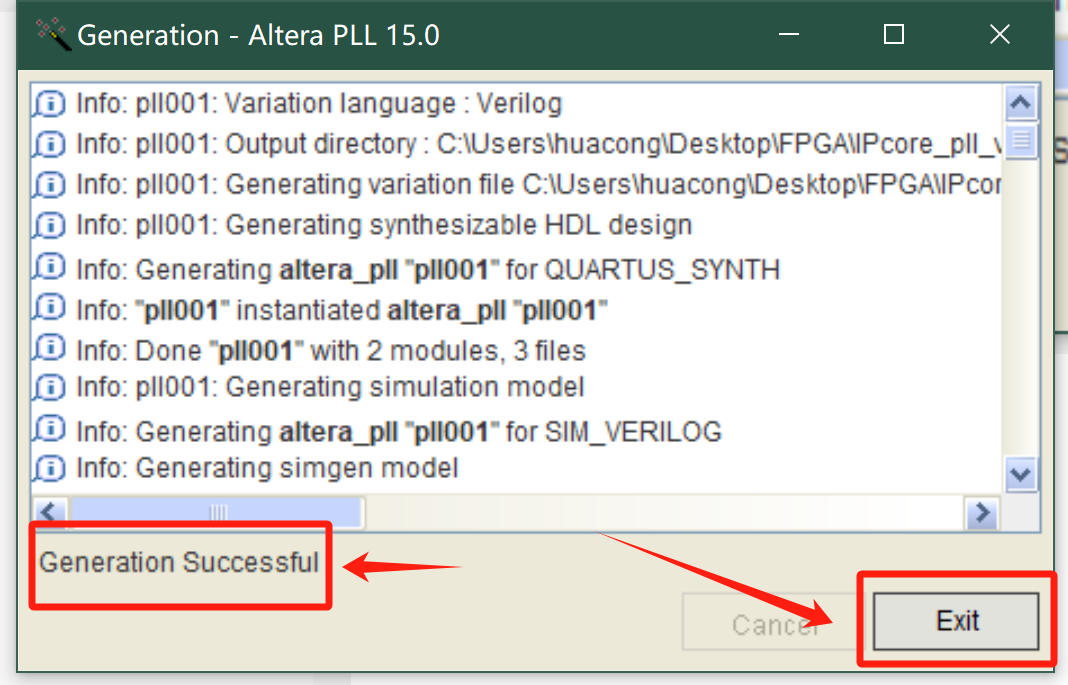
Task: Select the log line mentioning SIM_VERILOG
Action: 398,432
